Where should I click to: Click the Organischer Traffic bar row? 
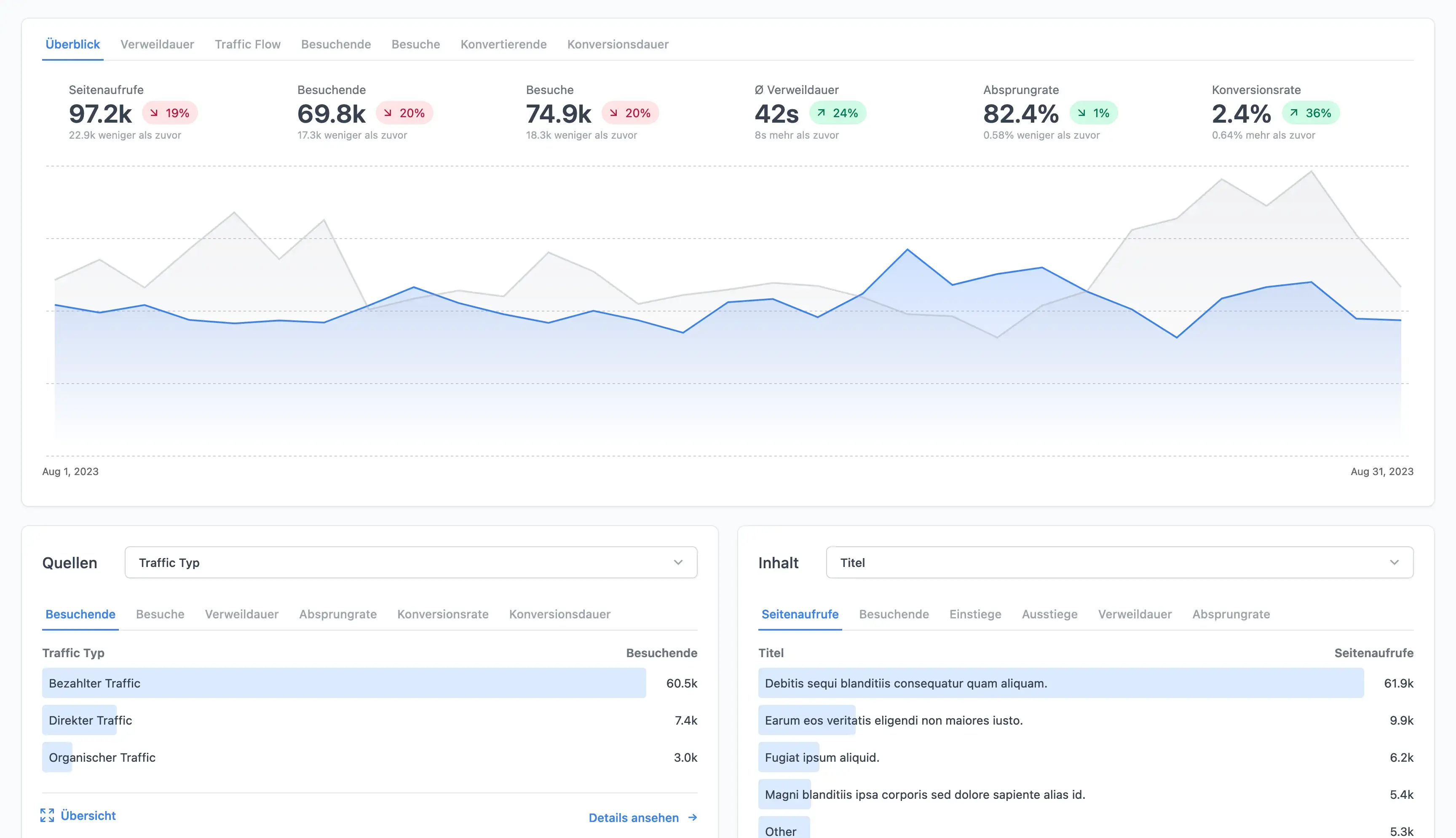pos(102,757)
